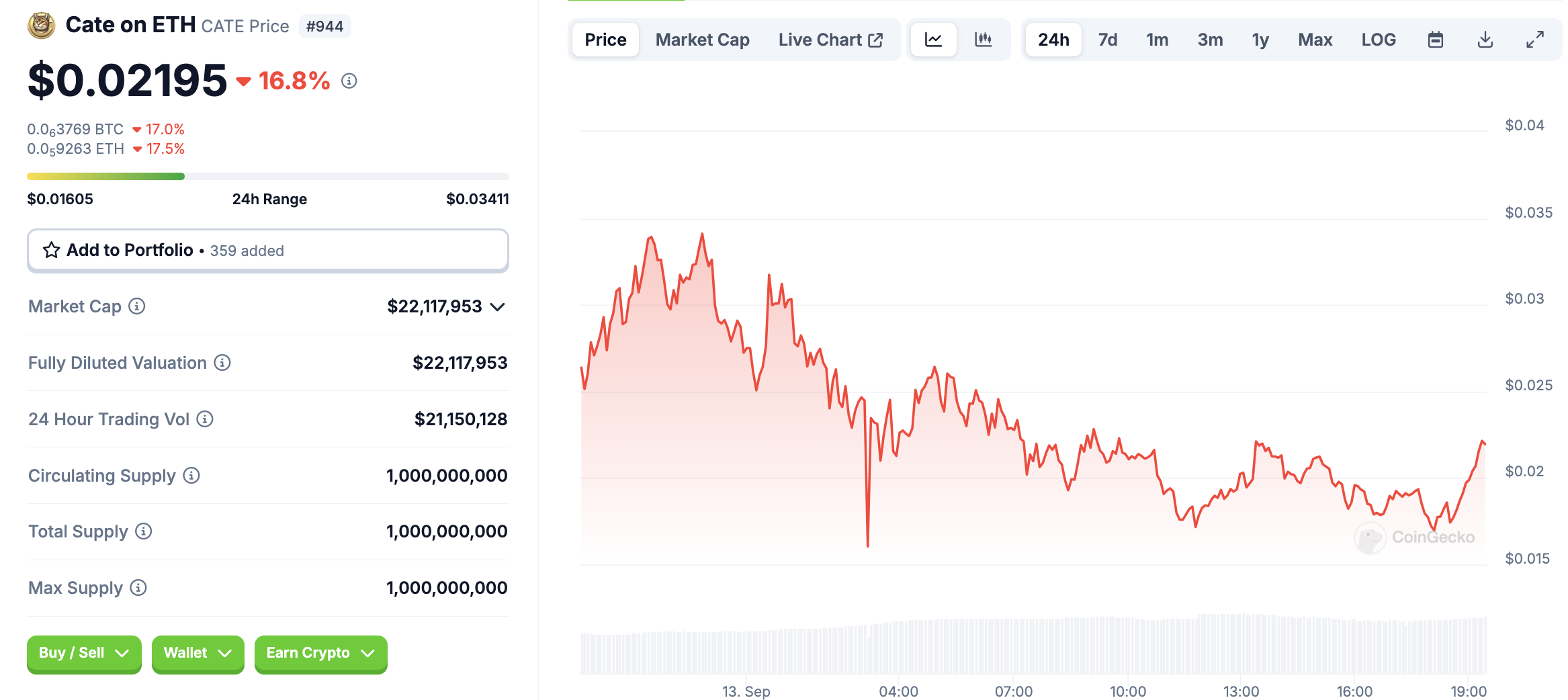Select the 1y time range

1260,40
